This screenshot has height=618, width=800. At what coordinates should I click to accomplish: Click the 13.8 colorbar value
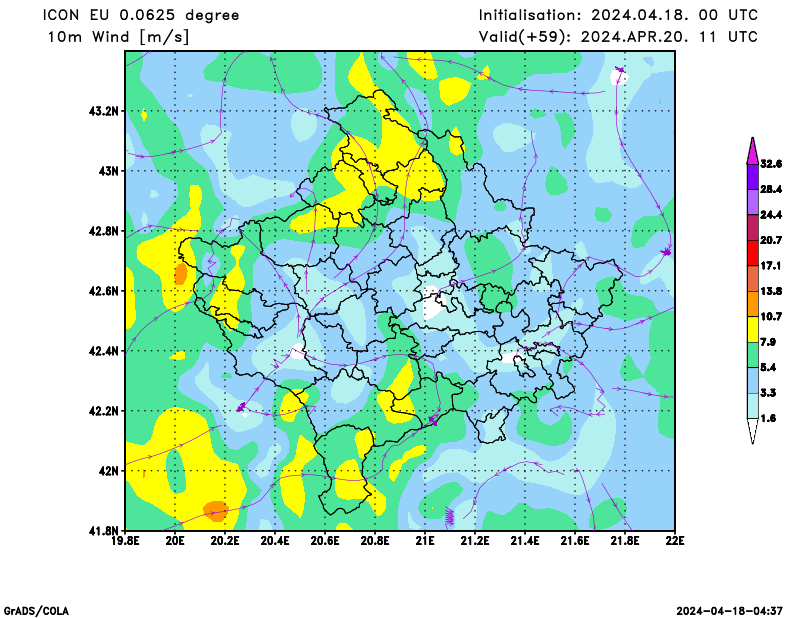[771, 291]
